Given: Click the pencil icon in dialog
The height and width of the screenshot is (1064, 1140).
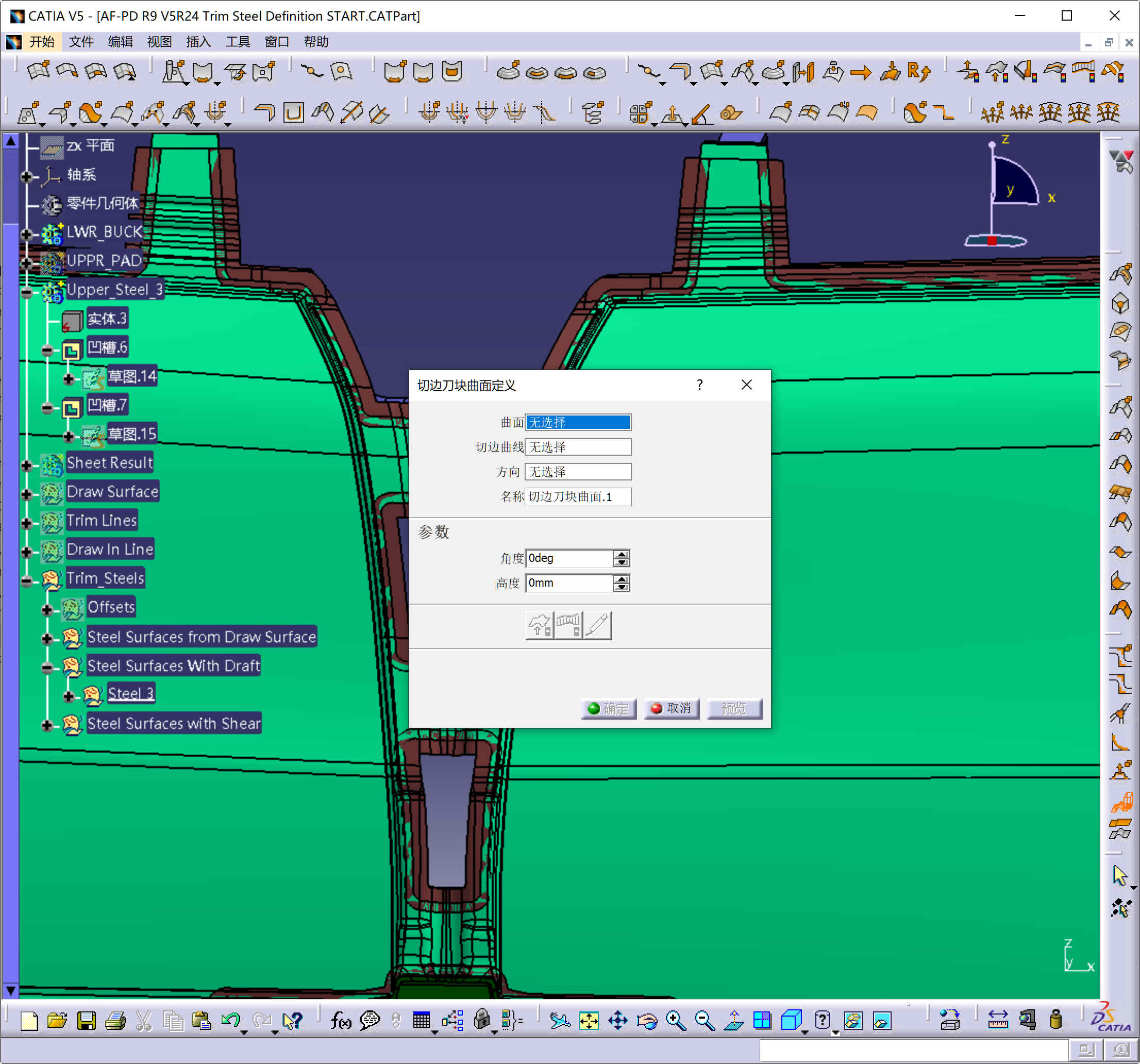Looking at the screenshot, I should click(x=597, y=625).
